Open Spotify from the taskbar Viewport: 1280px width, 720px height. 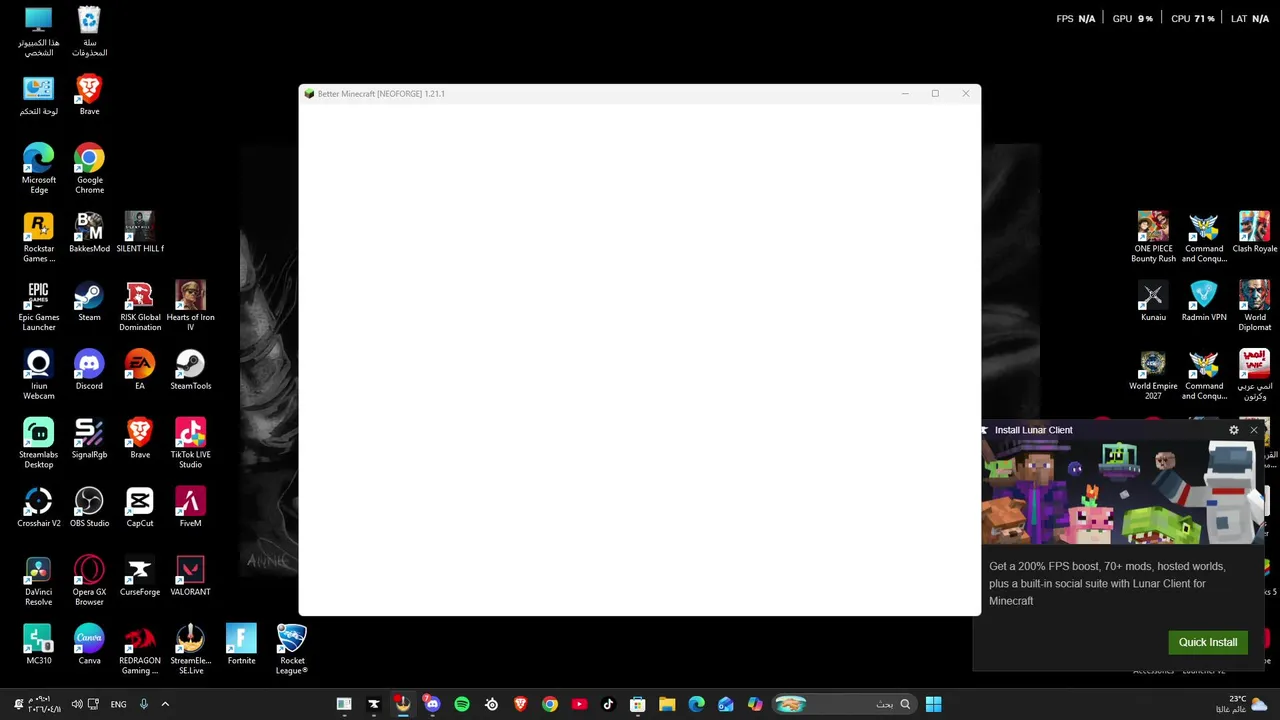tap(462, 704)
